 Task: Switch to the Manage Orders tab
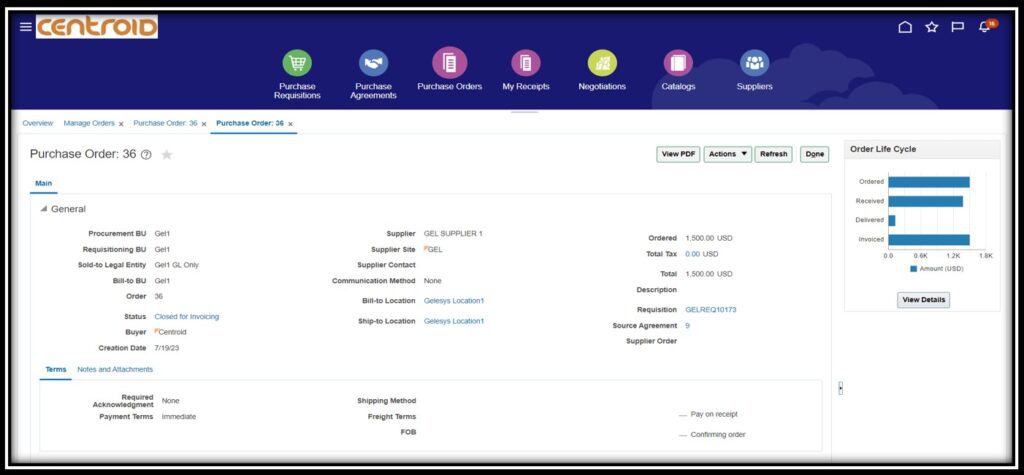tap(89, 123)
